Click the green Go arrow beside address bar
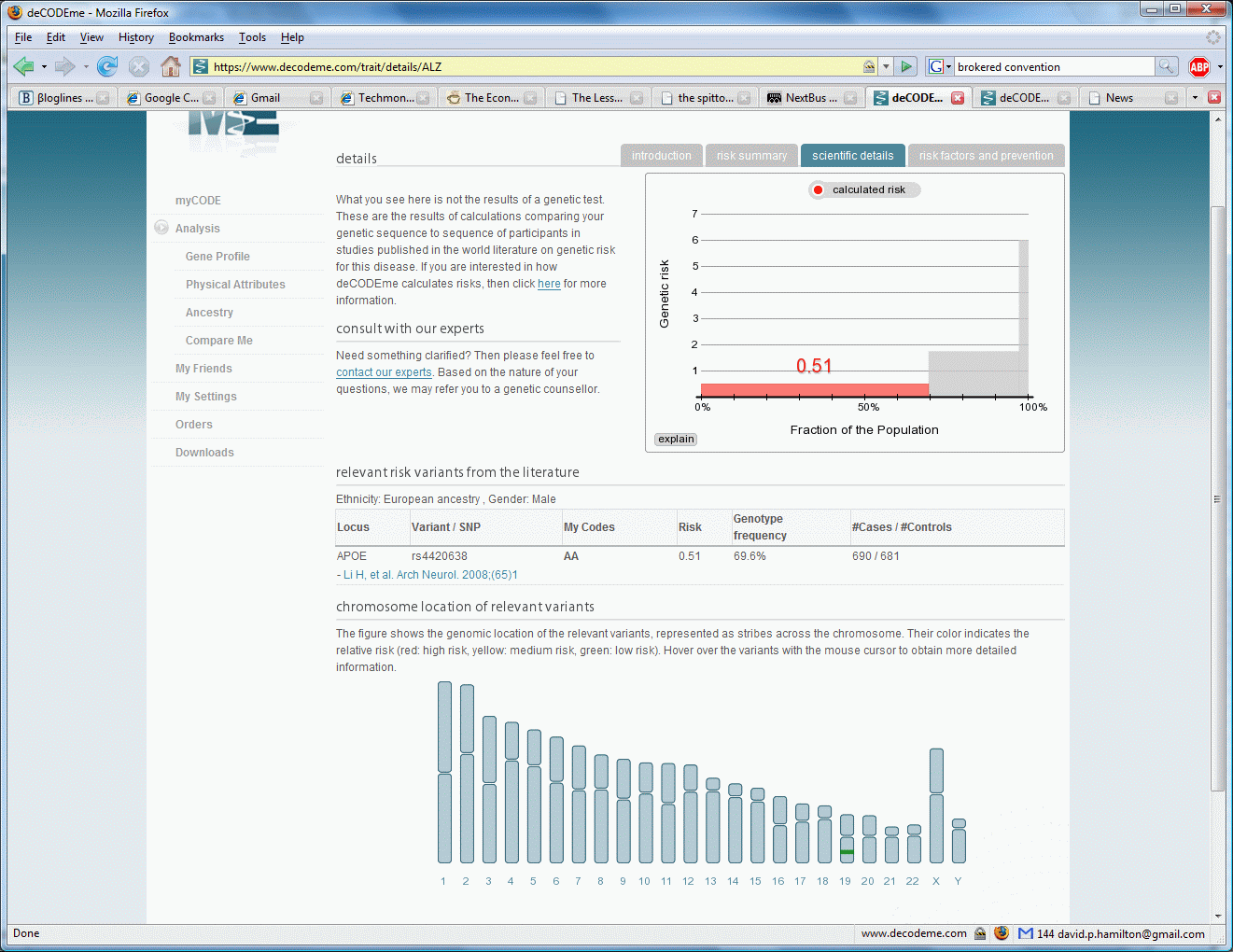 click(905, 66)
